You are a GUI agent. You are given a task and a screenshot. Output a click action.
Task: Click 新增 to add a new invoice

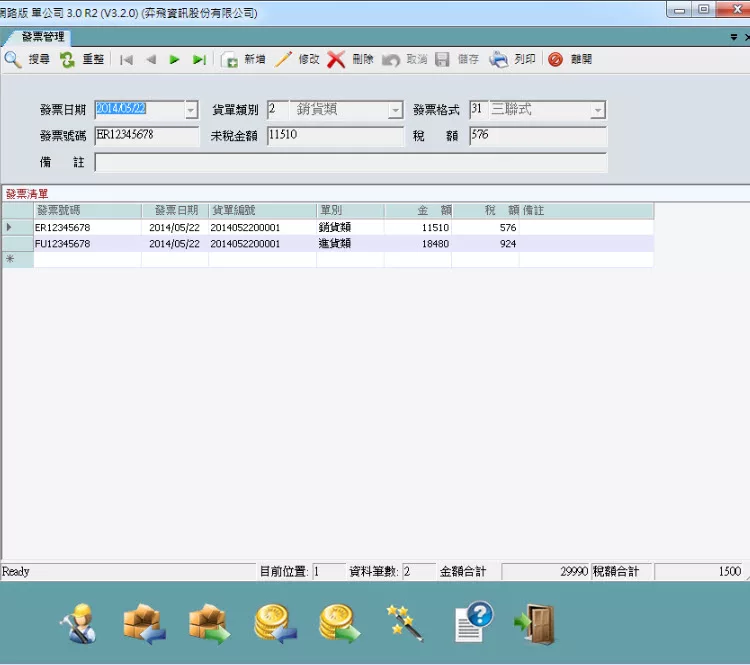[243, 60]
